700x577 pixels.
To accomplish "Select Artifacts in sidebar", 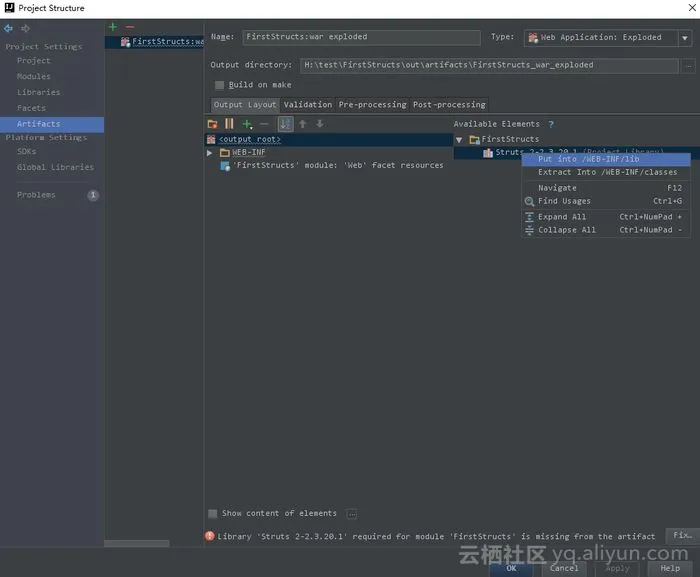I will tap(52, 124).
